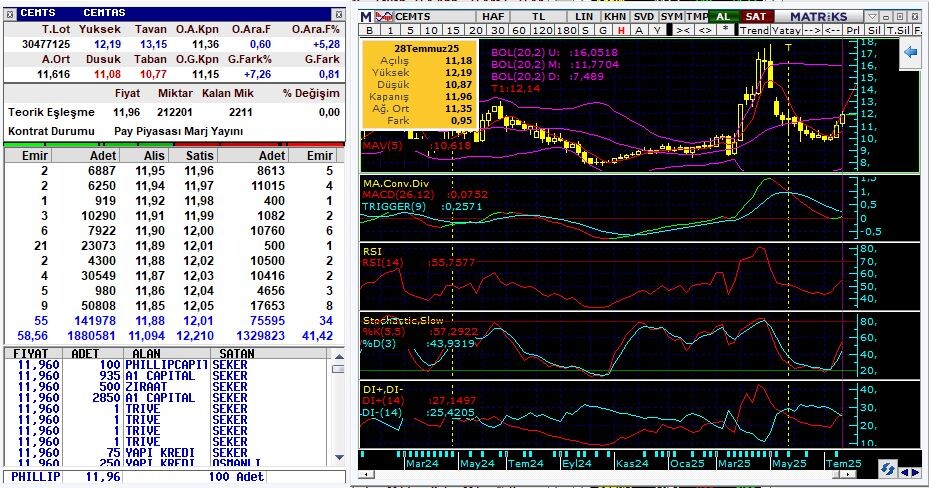Viewport: 929px width, 488px height.
Task: Open the chart symbol icon beside CEMTS
Action: (x=384, y=17)
